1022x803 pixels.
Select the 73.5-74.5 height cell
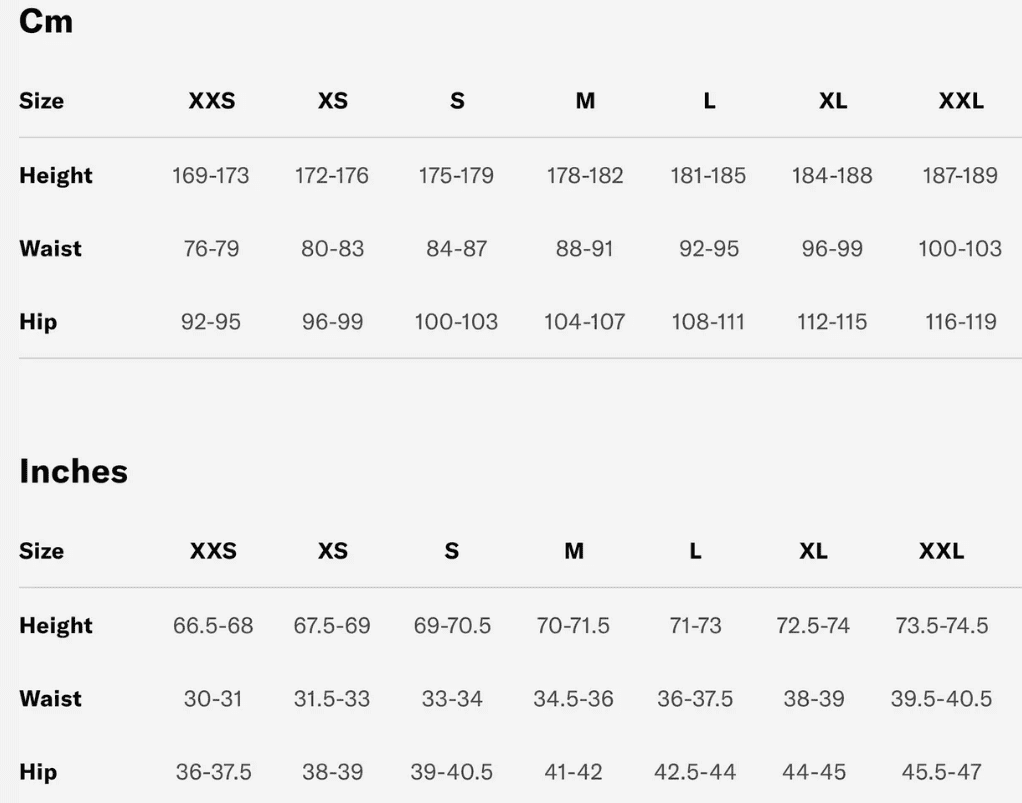[x=941, y=626]
